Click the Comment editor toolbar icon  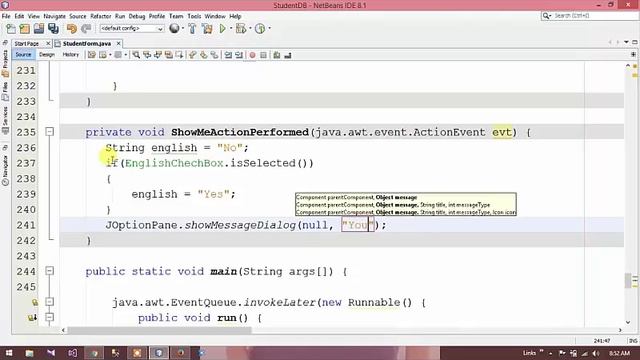pos(277,55)
